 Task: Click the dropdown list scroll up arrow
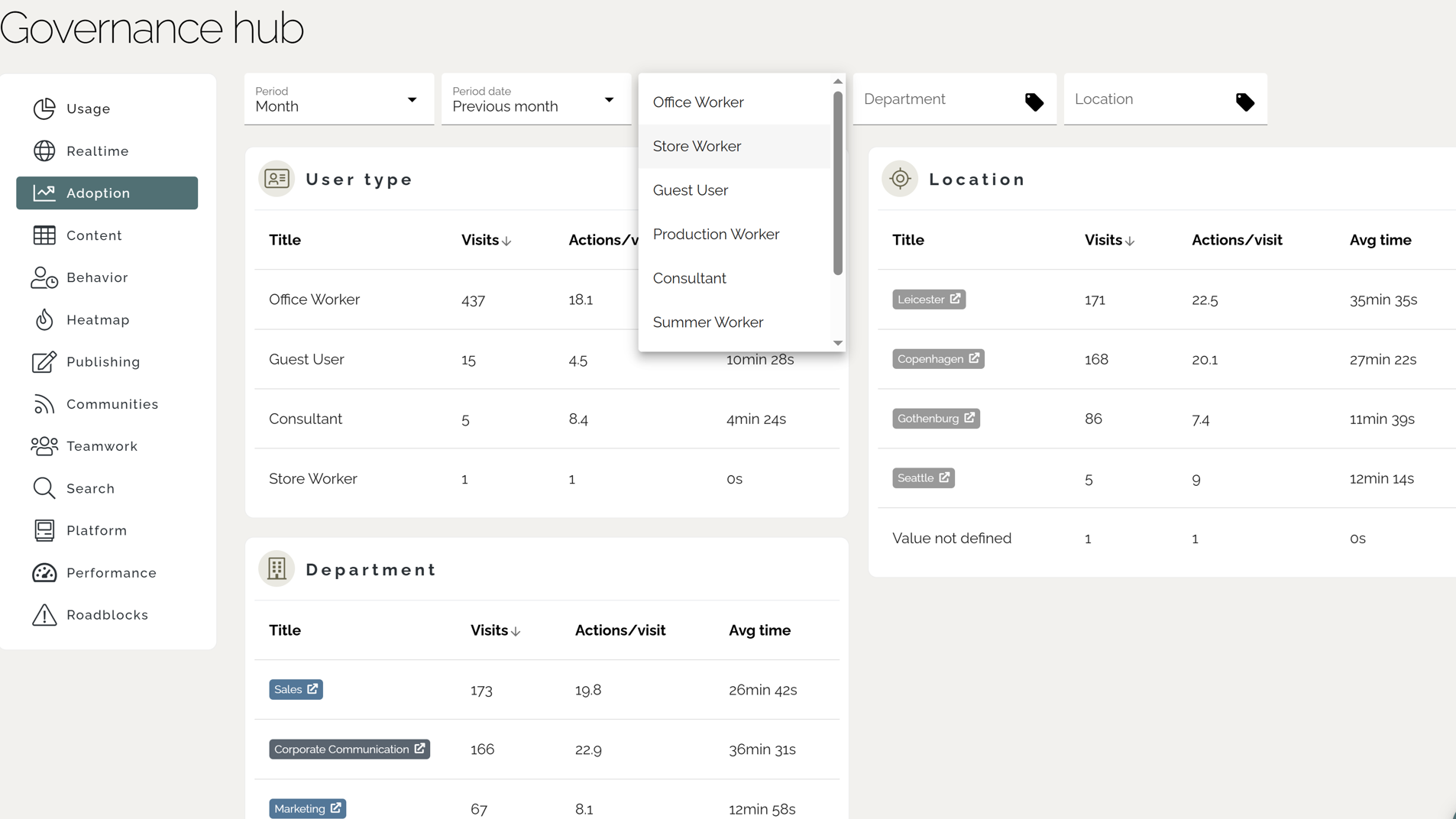[x=838, y=81]
